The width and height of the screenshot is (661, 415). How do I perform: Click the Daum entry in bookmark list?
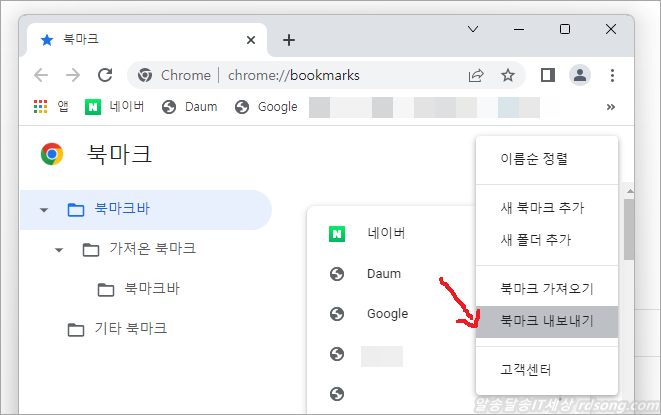[383, 274]
